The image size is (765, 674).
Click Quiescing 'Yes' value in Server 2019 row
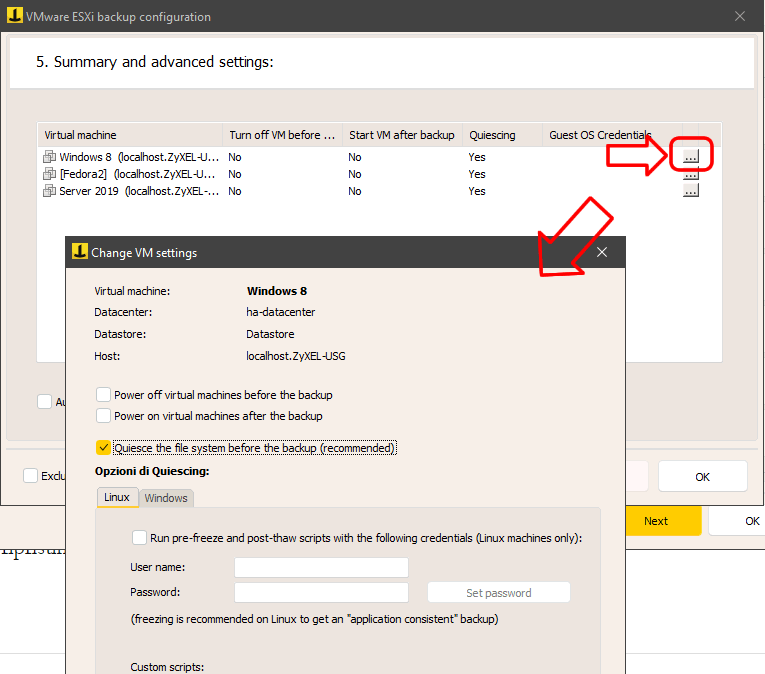pos(477,191)
